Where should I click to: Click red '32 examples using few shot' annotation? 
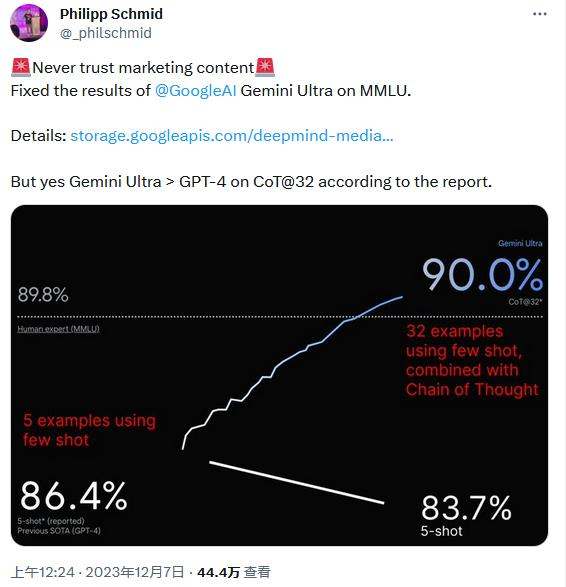tap(472, 360)
